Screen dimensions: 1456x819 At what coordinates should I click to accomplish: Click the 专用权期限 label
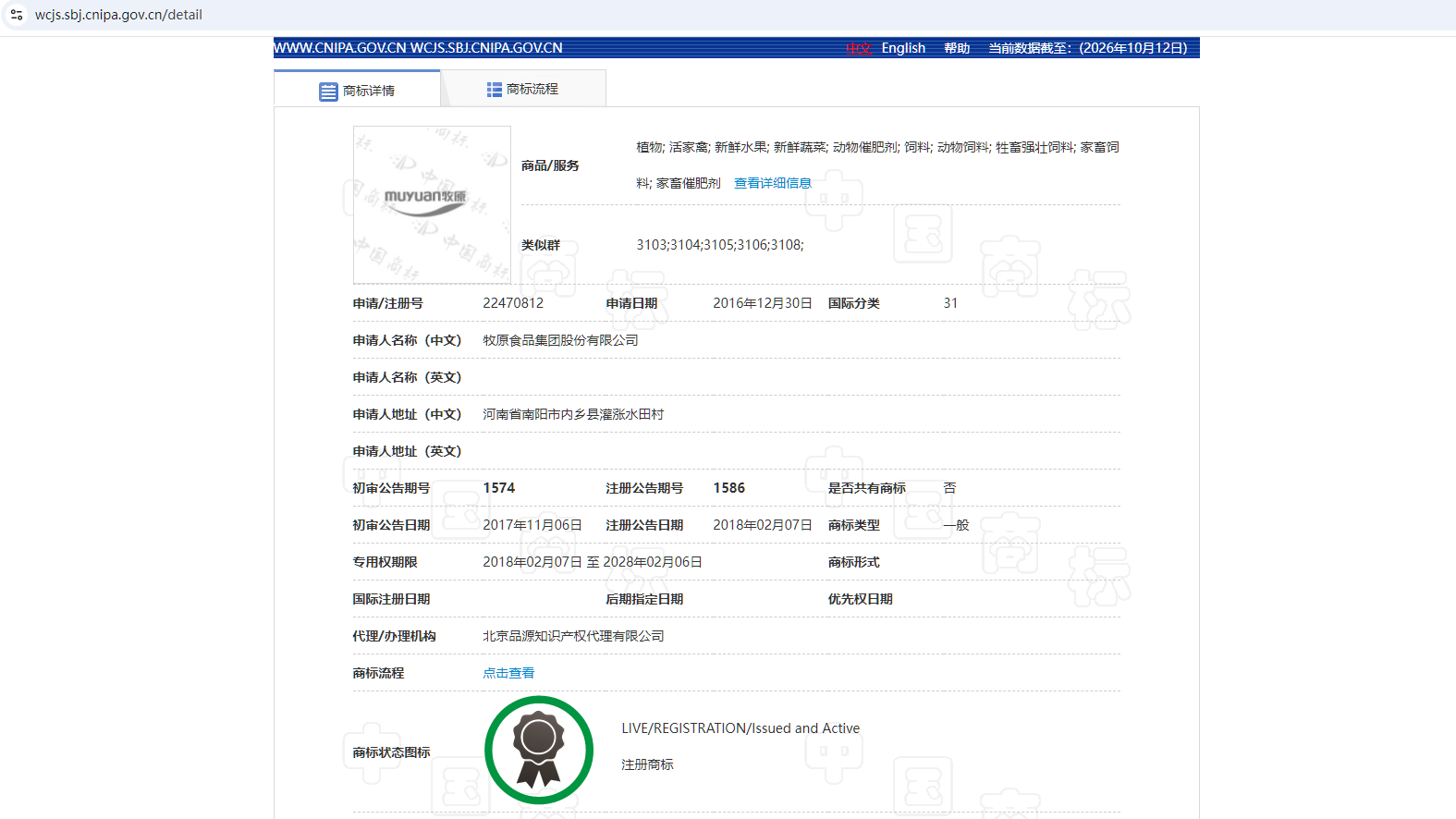385,562
